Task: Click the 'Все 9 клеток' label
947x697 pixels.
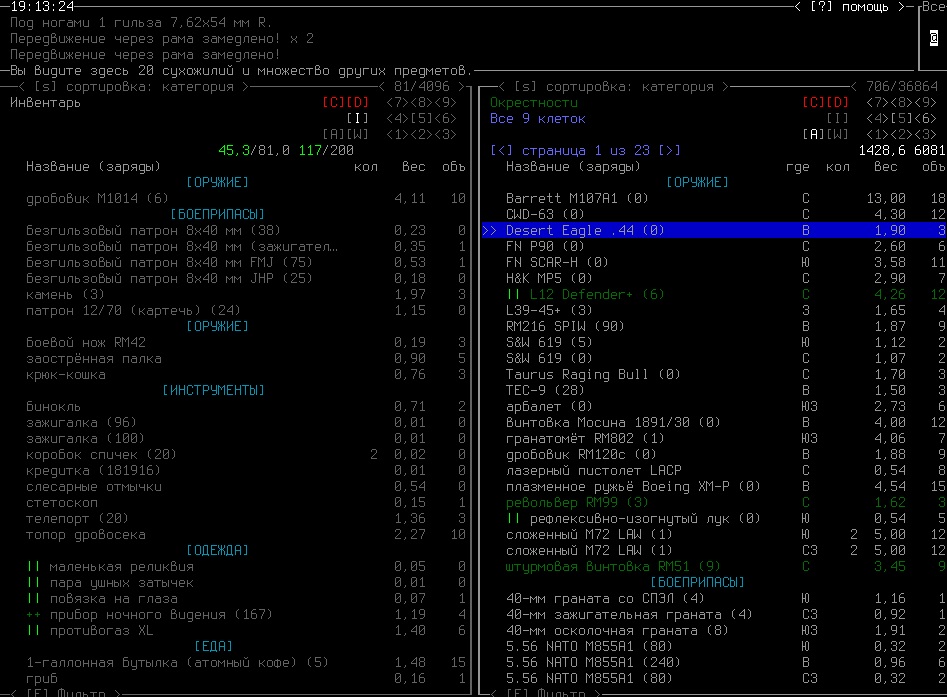Action: point(538,118)
